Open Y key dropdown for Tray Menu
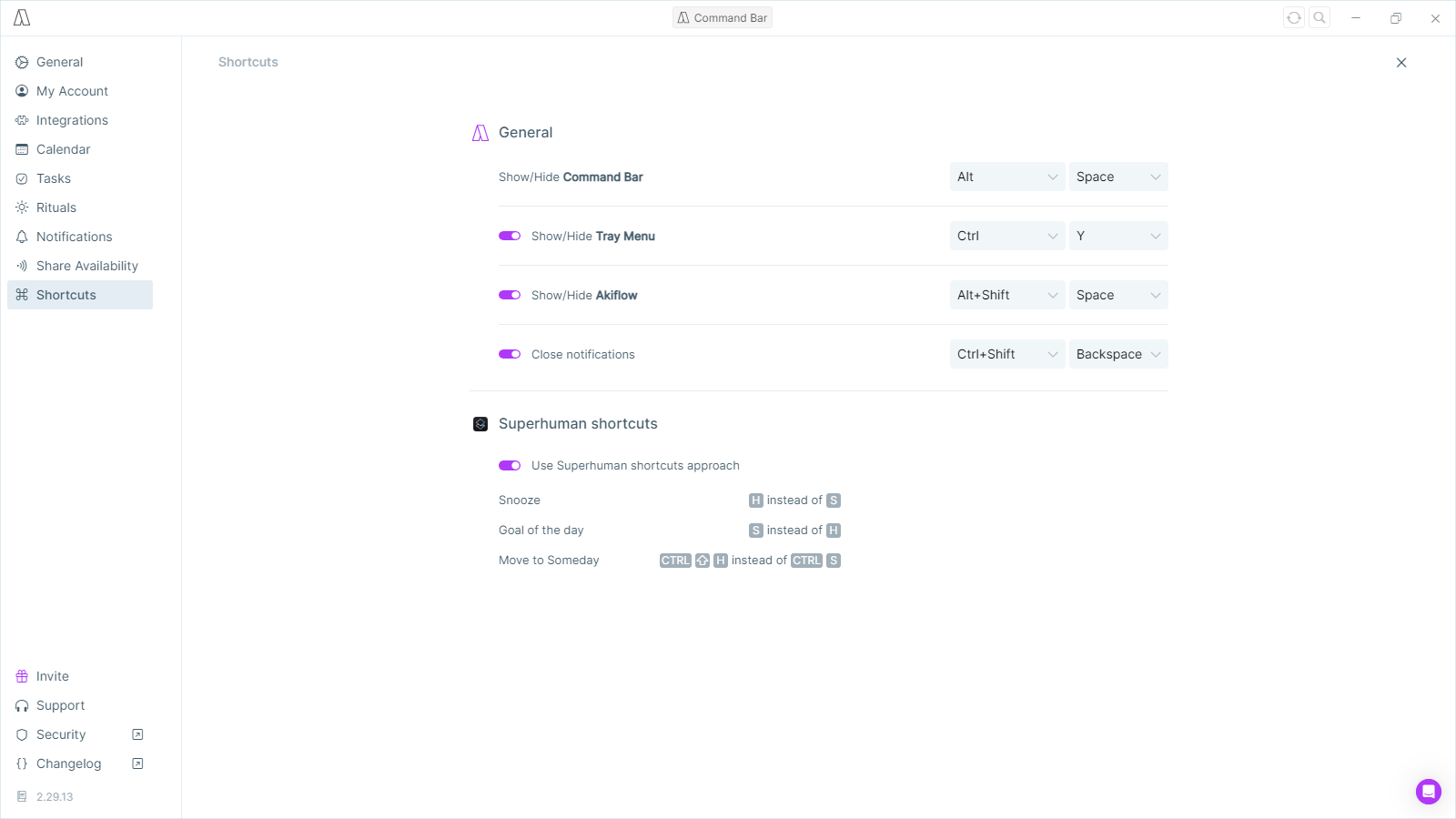 coord(1118,236)
